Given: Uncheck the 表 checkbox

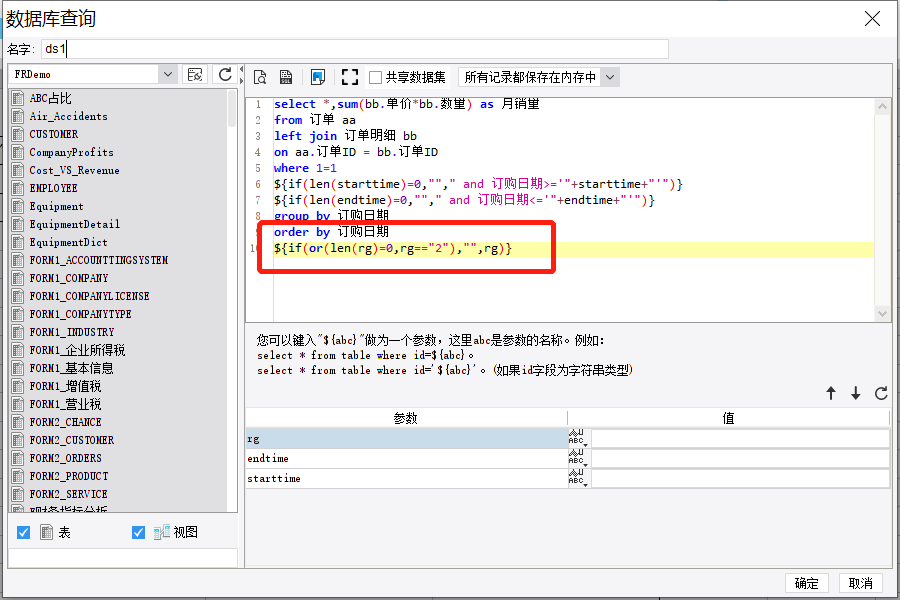Looking at the screenshot, I should click(x=24, y=532).
